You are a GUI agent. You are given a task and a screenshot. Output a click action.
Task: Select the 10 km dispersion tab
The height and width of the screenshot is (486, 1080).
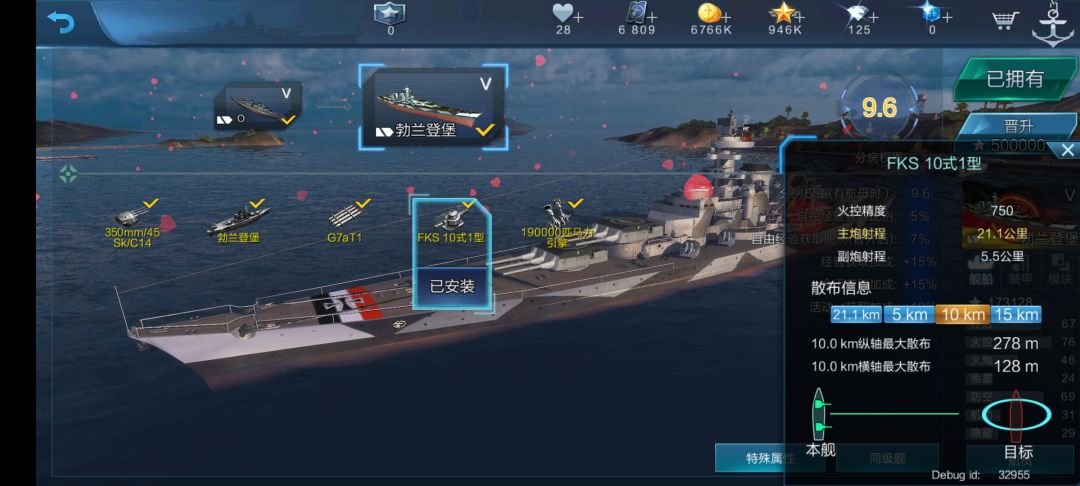tap(962, 315)
